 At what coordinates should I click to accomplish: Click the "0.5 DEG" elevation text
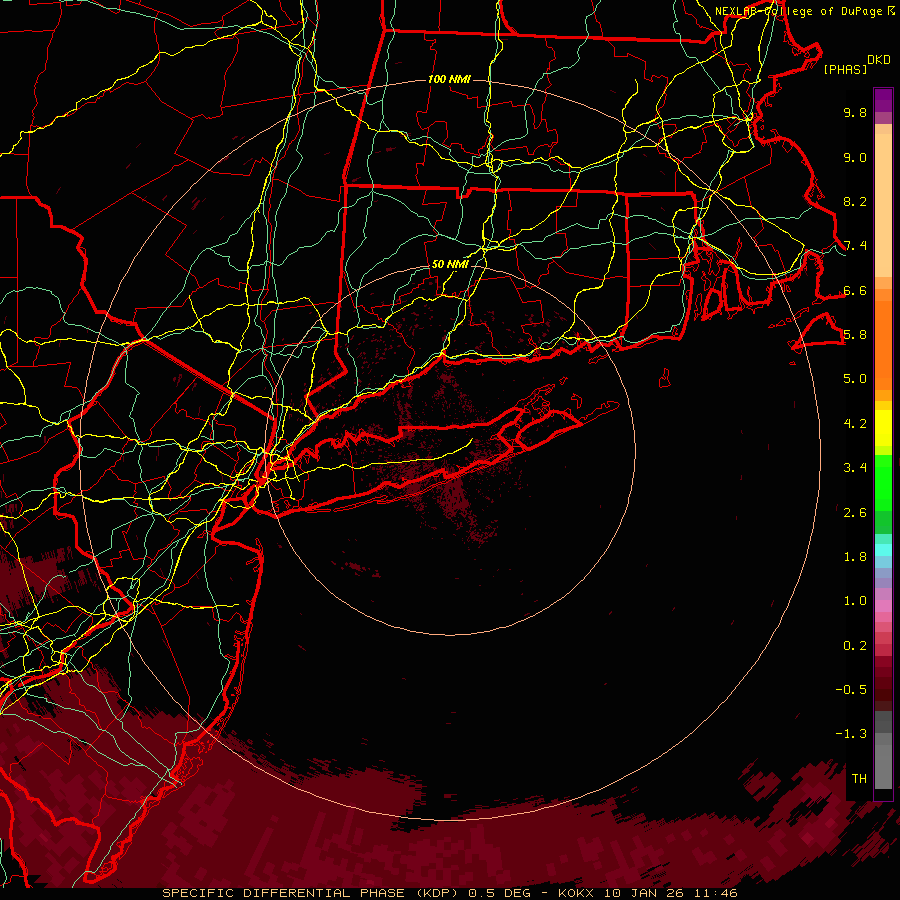pos(499,893)
